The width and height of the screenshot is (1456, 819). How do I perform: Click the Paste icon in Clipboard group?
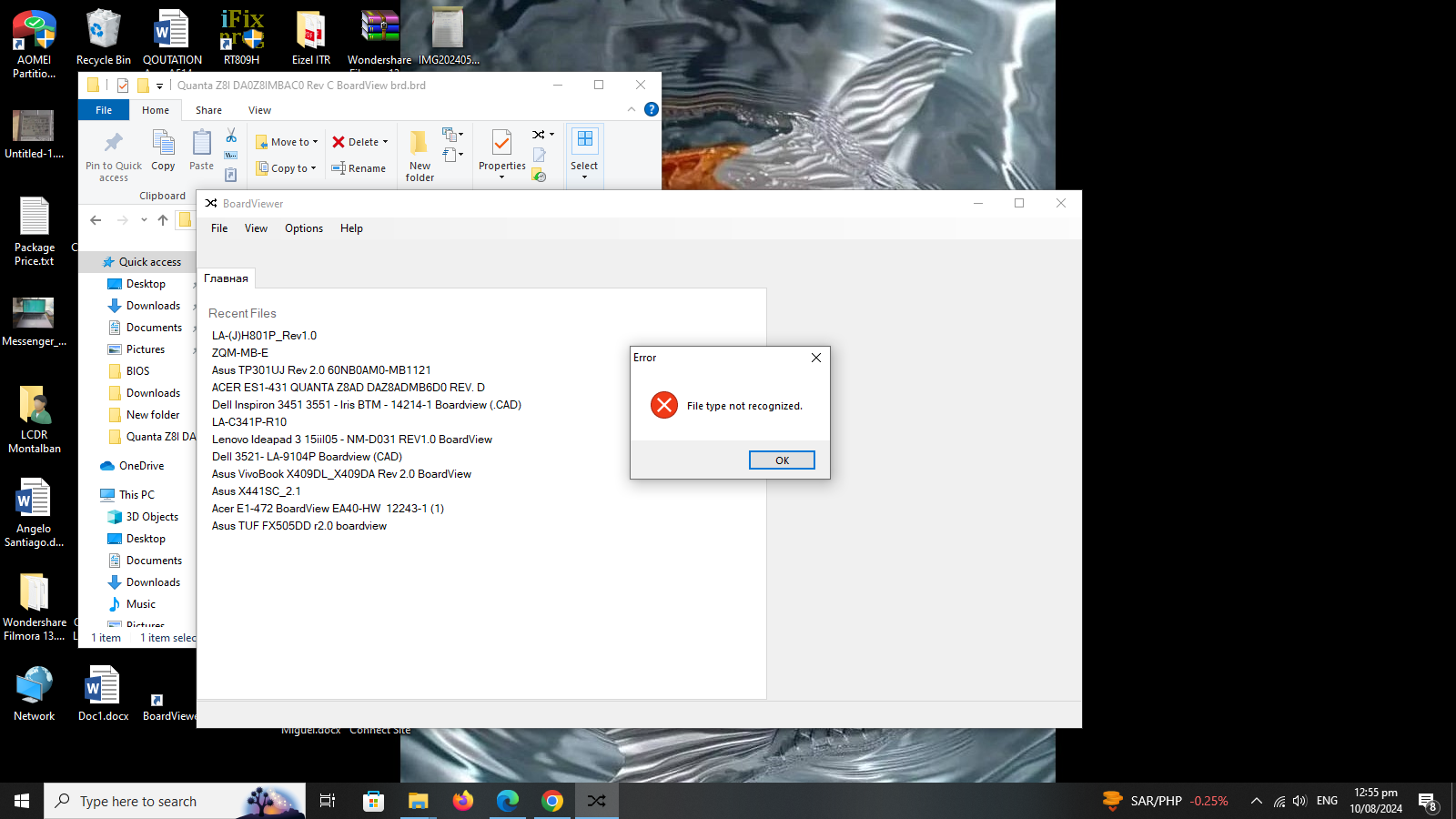pos(201,143)
